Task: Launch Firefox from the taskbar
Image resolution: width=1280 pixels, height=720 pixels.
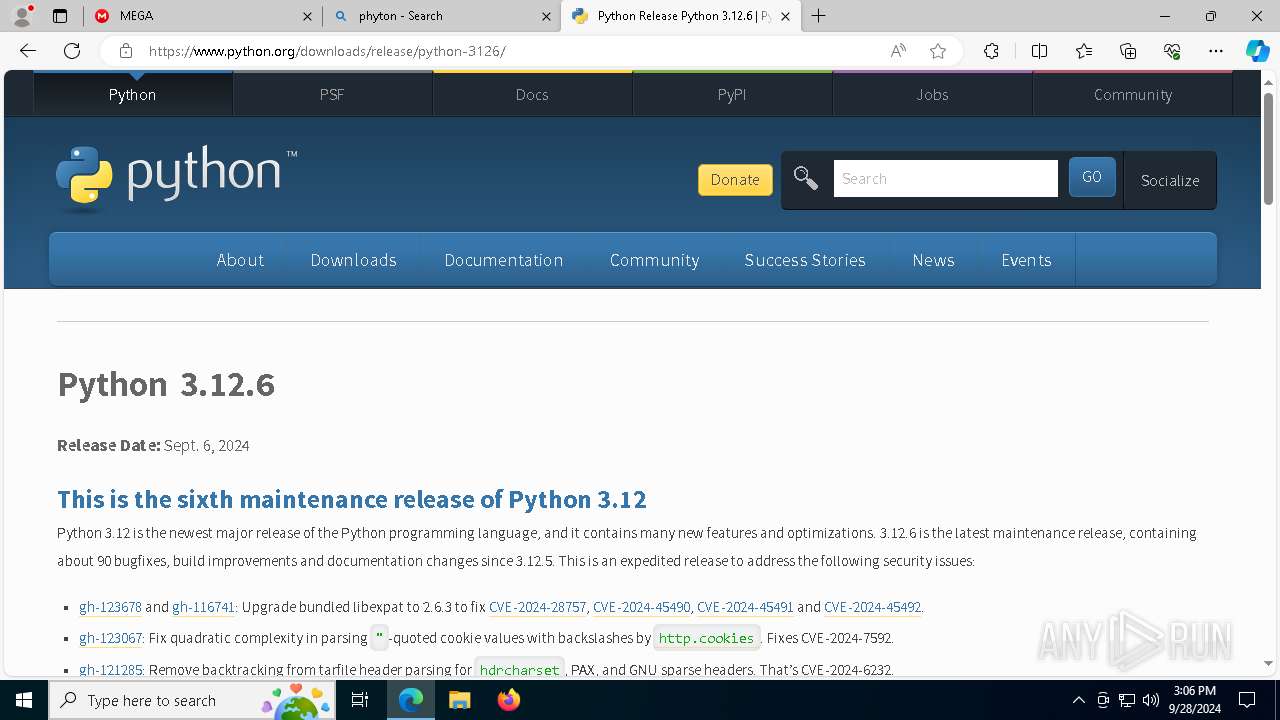Action: 508,700
